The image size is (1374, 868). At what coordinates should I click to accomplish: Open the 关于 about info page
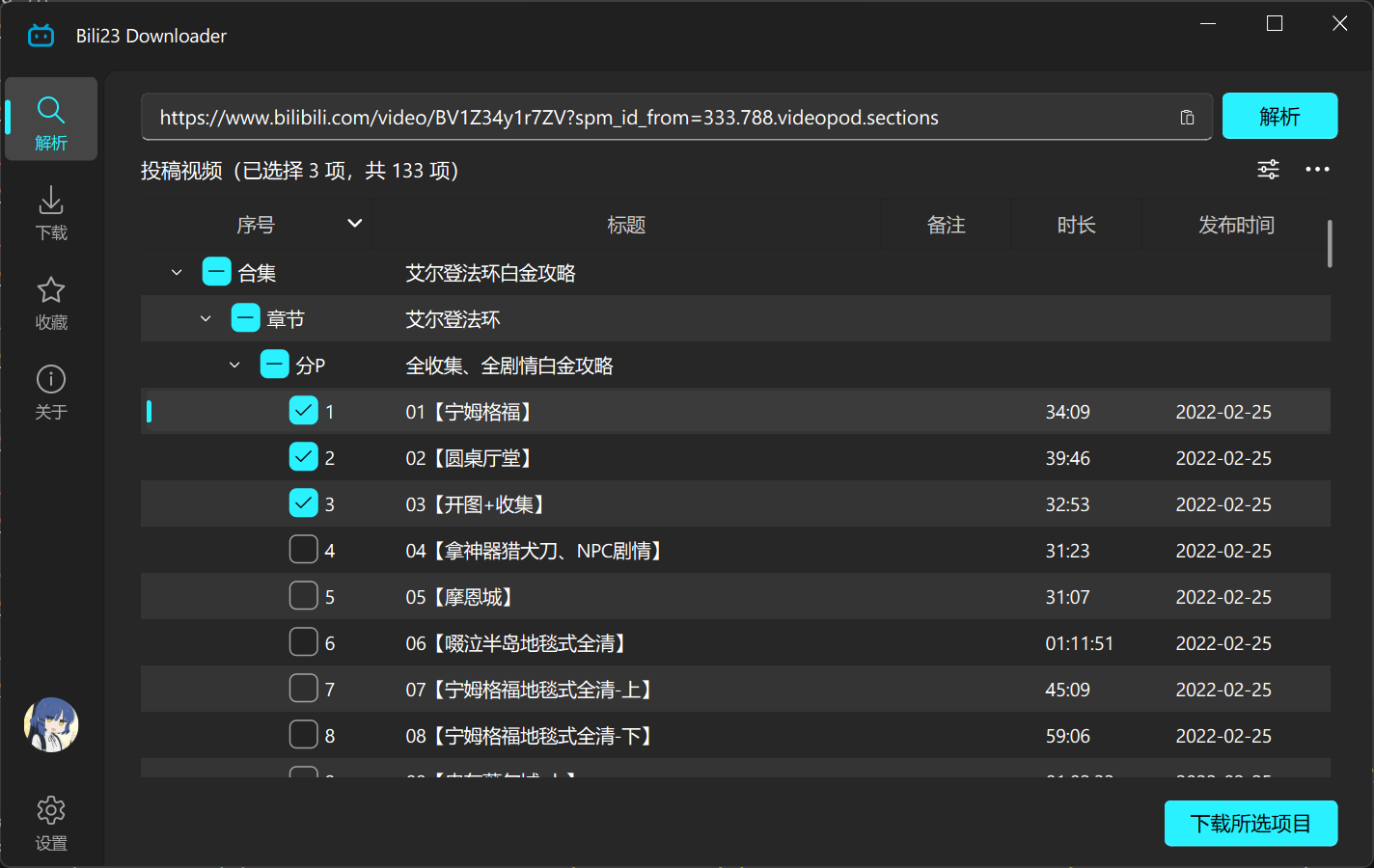(51, 392)
